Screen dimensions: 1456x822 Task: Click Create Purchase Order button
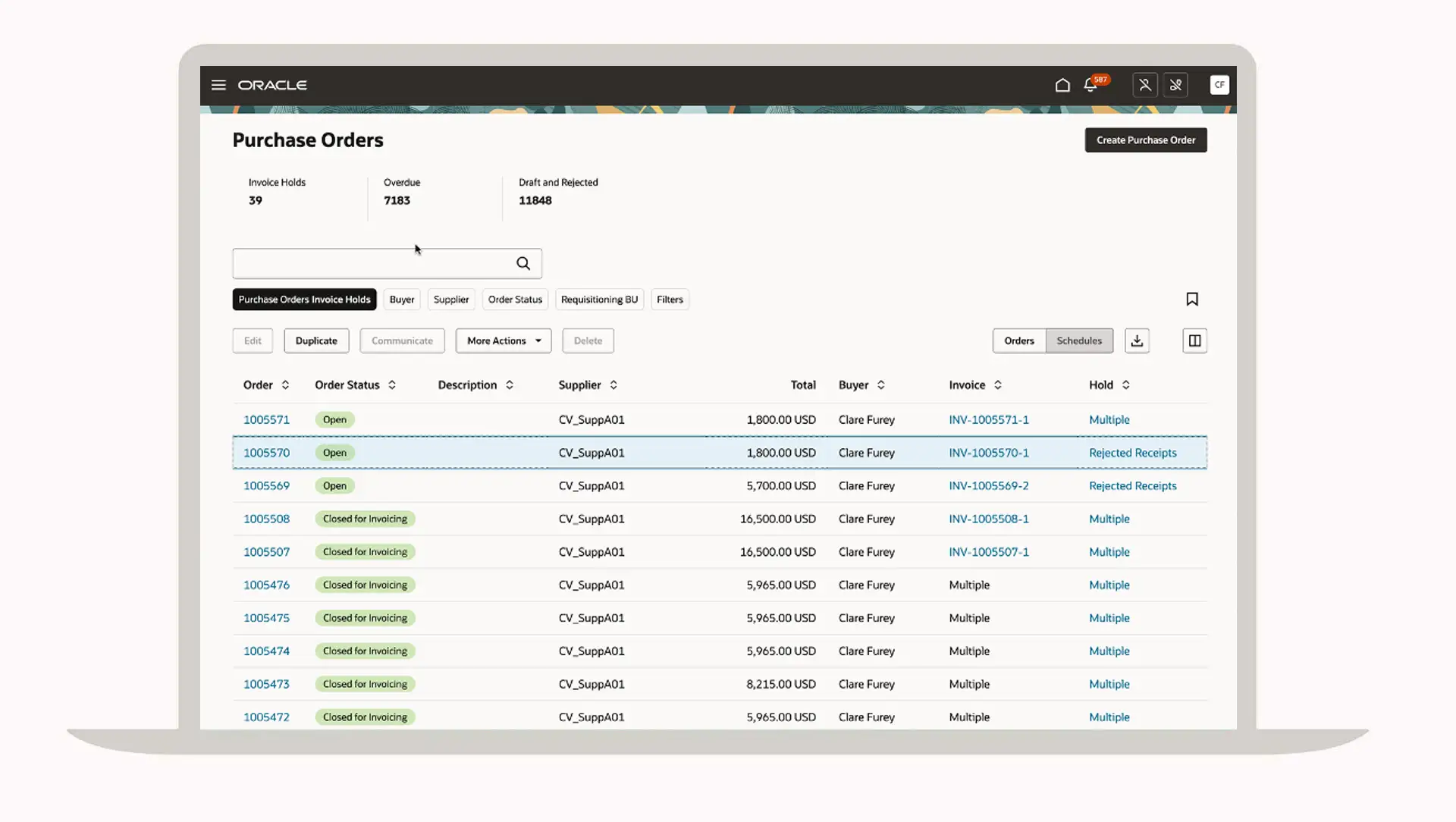[x=1145, y=140]
